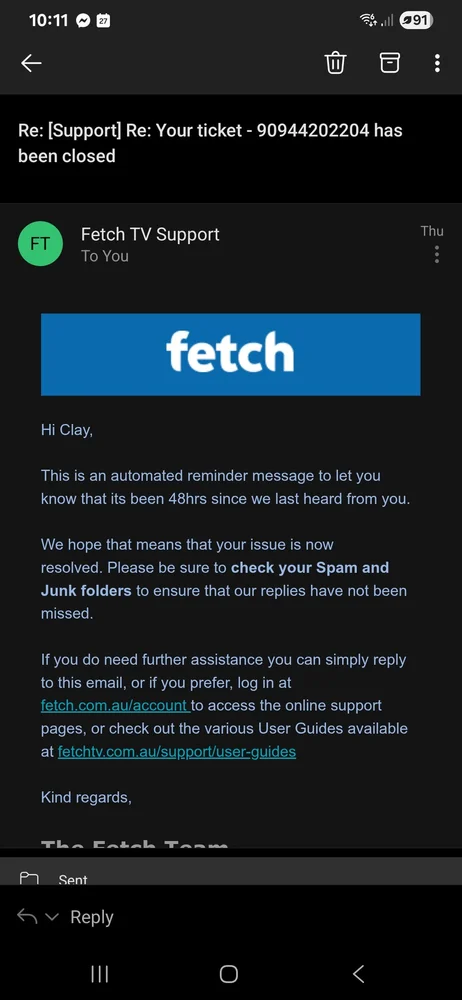Viewport: 462px width, 1000px height.
Task: Tap the reply arrow icon
Action: (27, 916)
